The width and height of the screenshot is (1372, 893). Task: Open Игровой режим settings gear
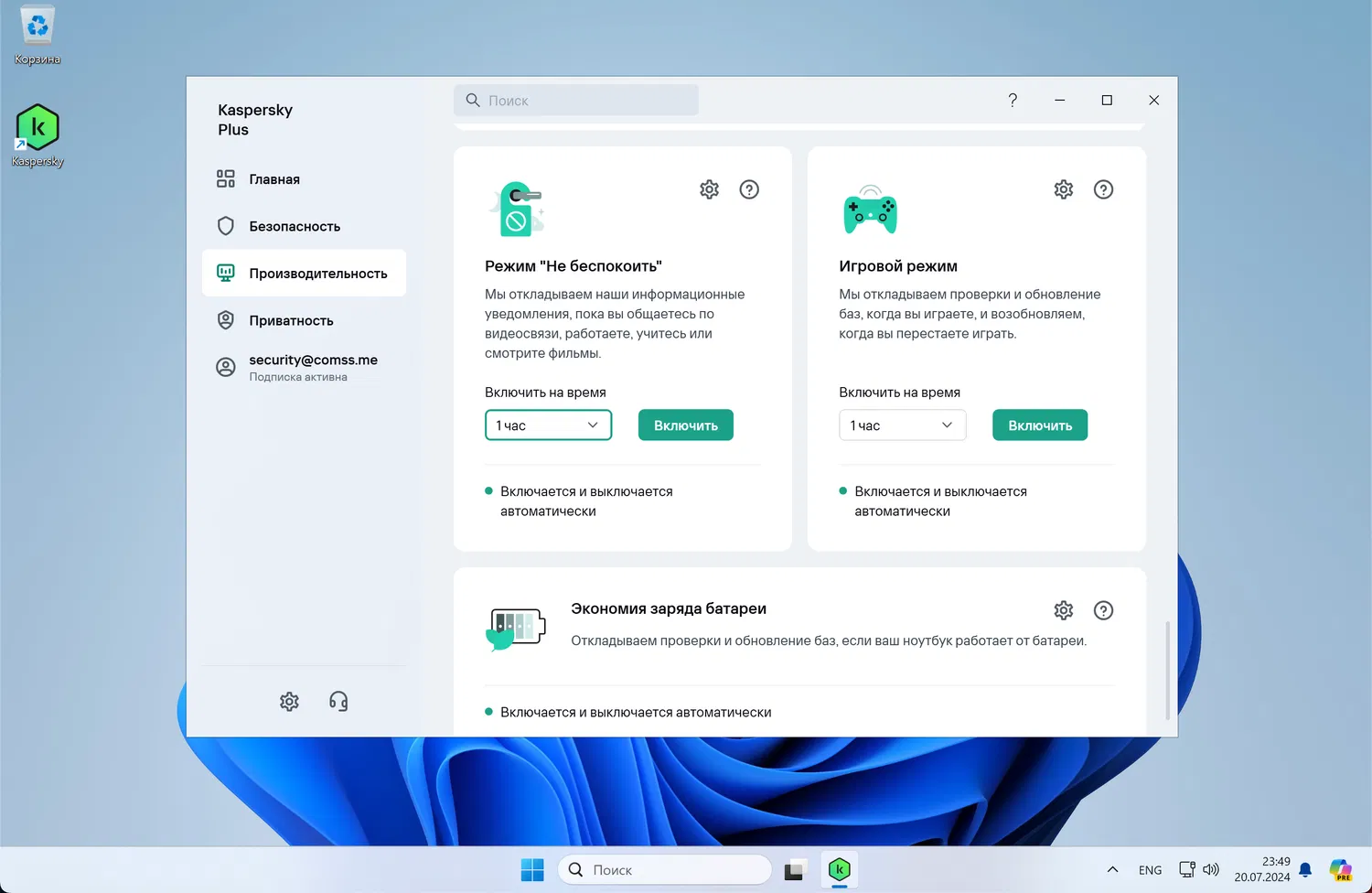click(1063, 189)
